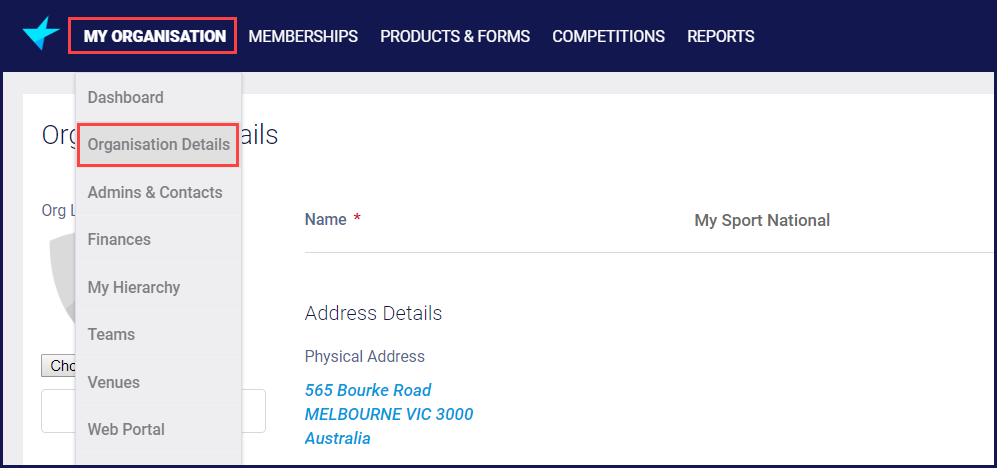Click the Australia address link
The image size is (997, 468).
click(337, 438)
